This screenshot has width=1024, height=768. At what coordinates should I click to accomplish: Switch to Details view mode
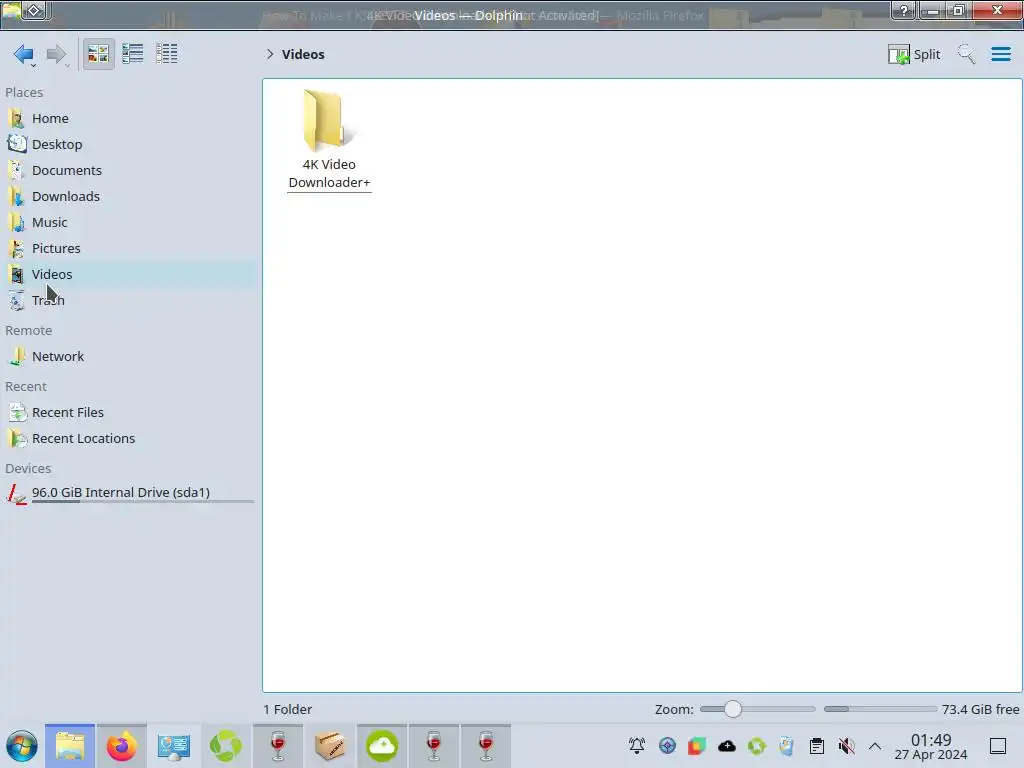(x=167, y=54)
